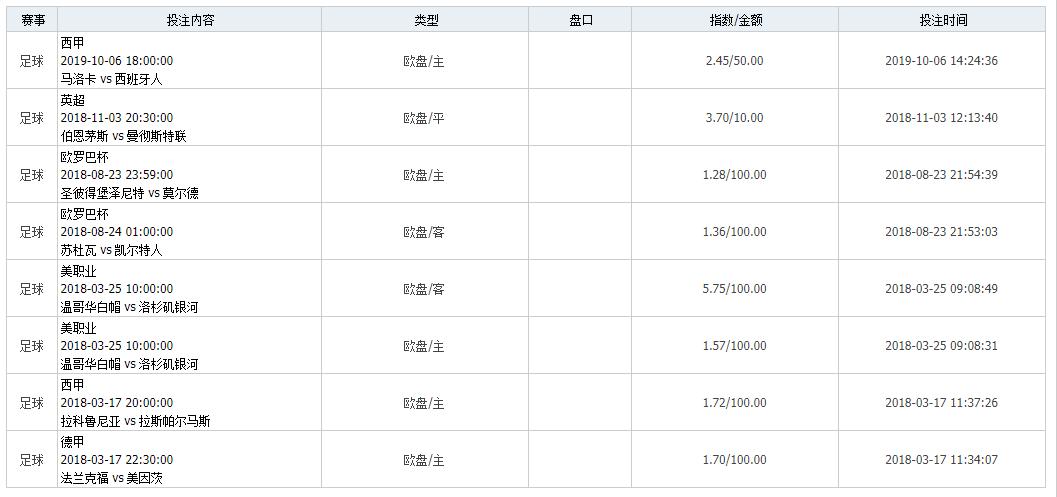
Task: Click the 2.45/50.00 odds cell
Action: [x=734, y=61]
